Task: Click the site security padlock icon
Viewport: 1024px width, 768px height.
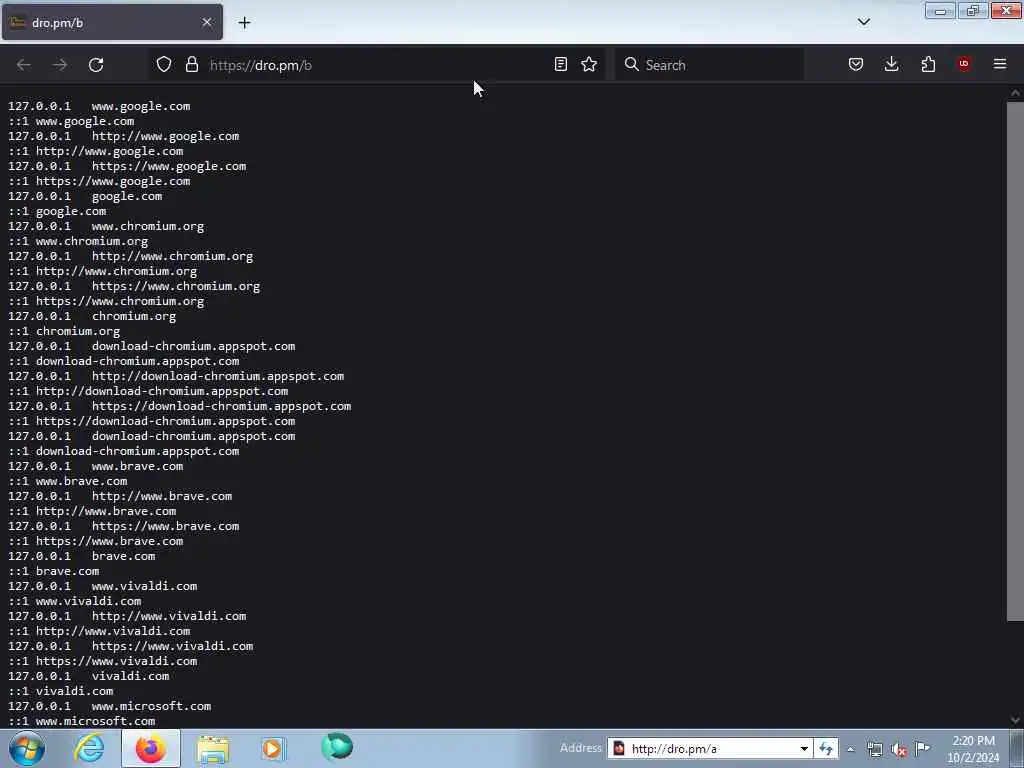Action: tap(191, 65)
